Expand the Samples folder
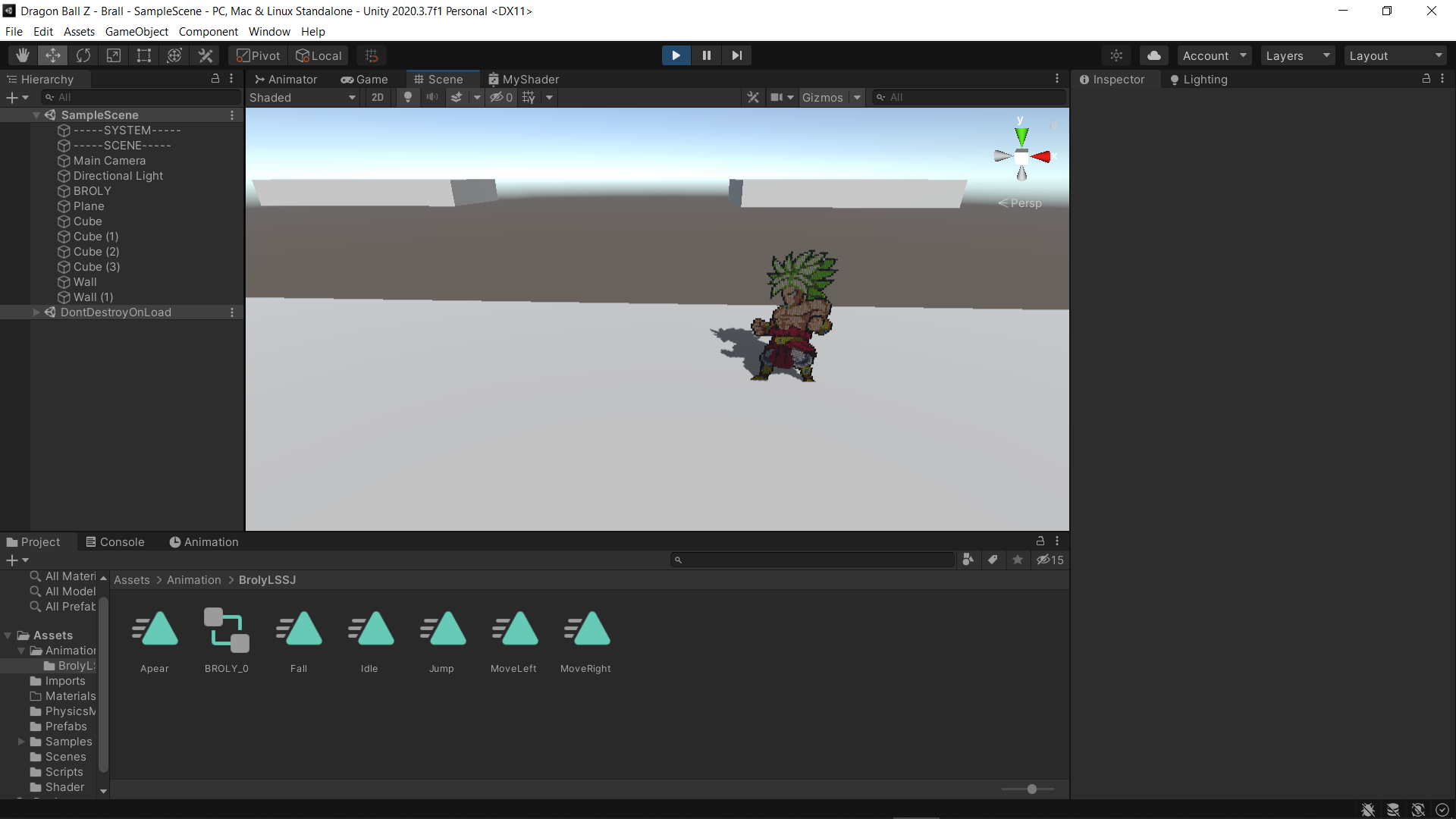The width and height of the screenshot is (1456, 819). (21, 742)
